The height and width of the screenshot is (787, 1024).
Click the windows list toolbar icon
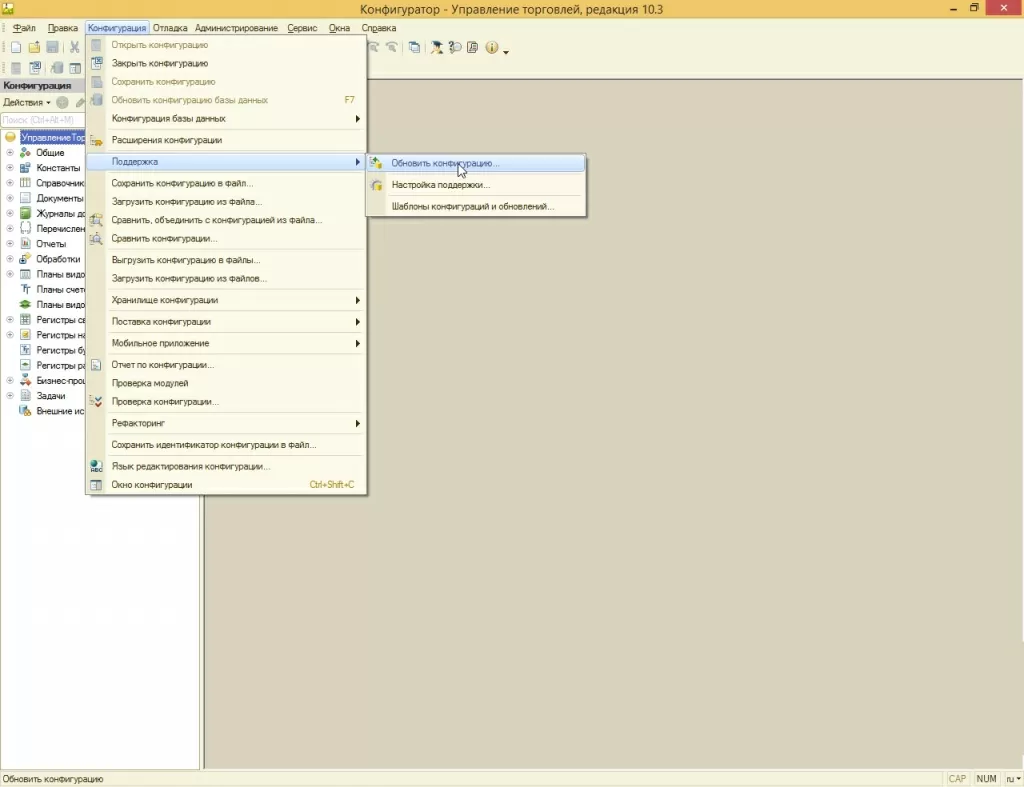(414, 47)
